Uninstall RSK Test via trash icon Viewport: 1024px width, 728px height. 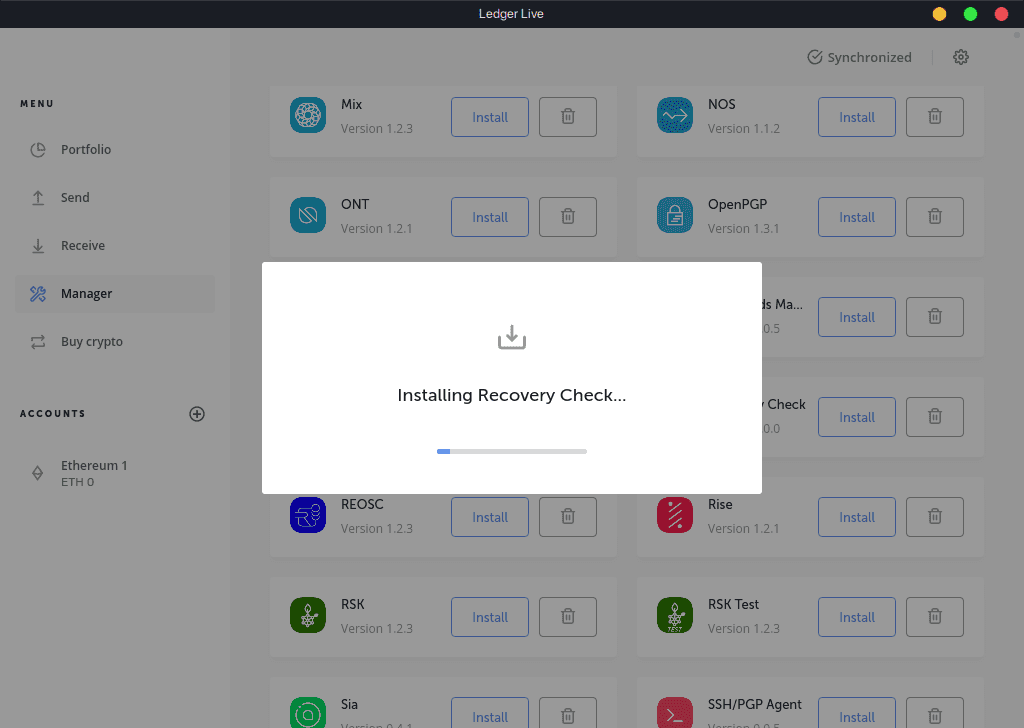coord(935,616)
